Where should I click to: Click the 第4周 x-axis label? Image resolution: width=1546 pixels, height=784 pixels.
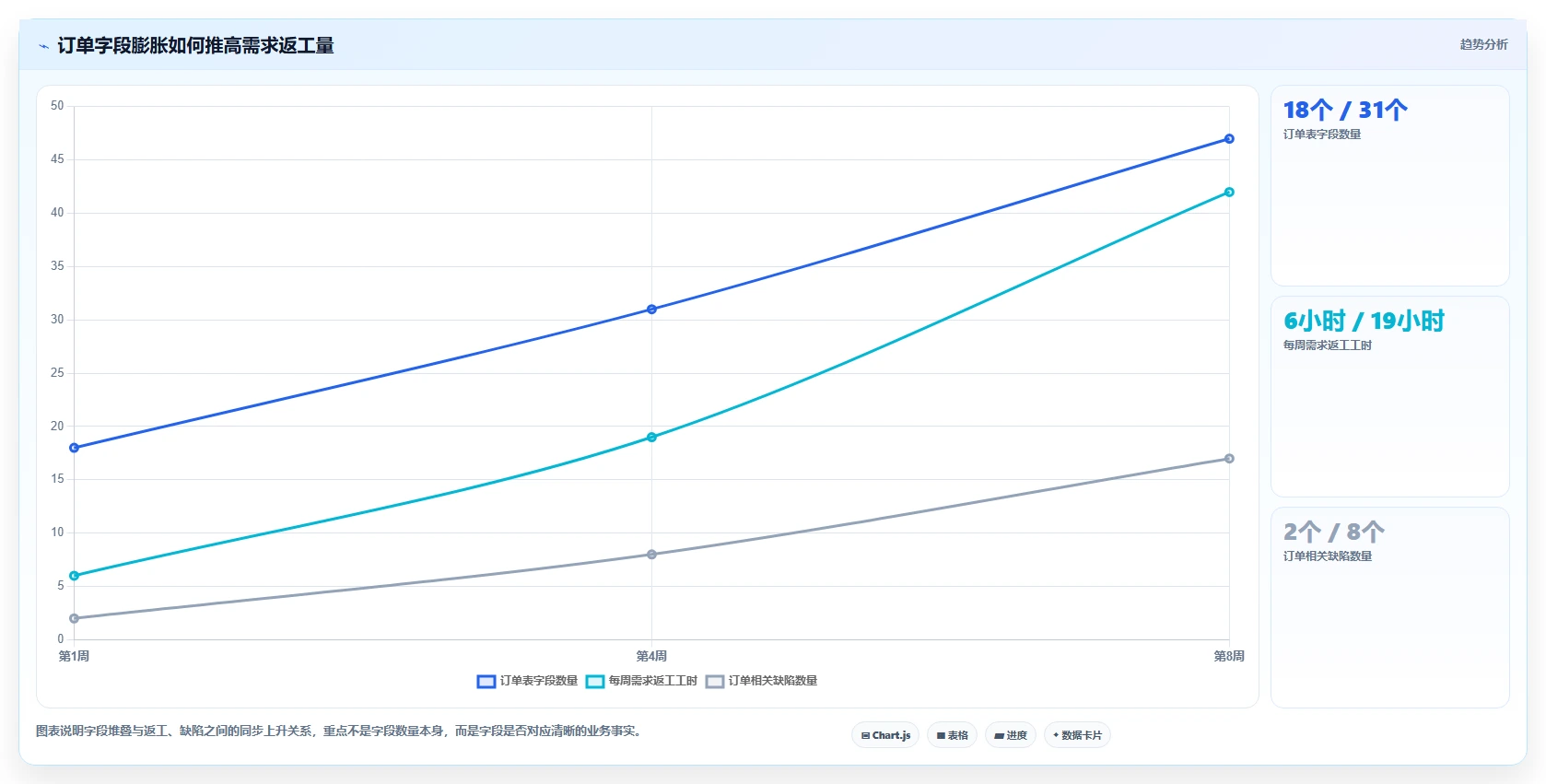(x=651, y=656)
